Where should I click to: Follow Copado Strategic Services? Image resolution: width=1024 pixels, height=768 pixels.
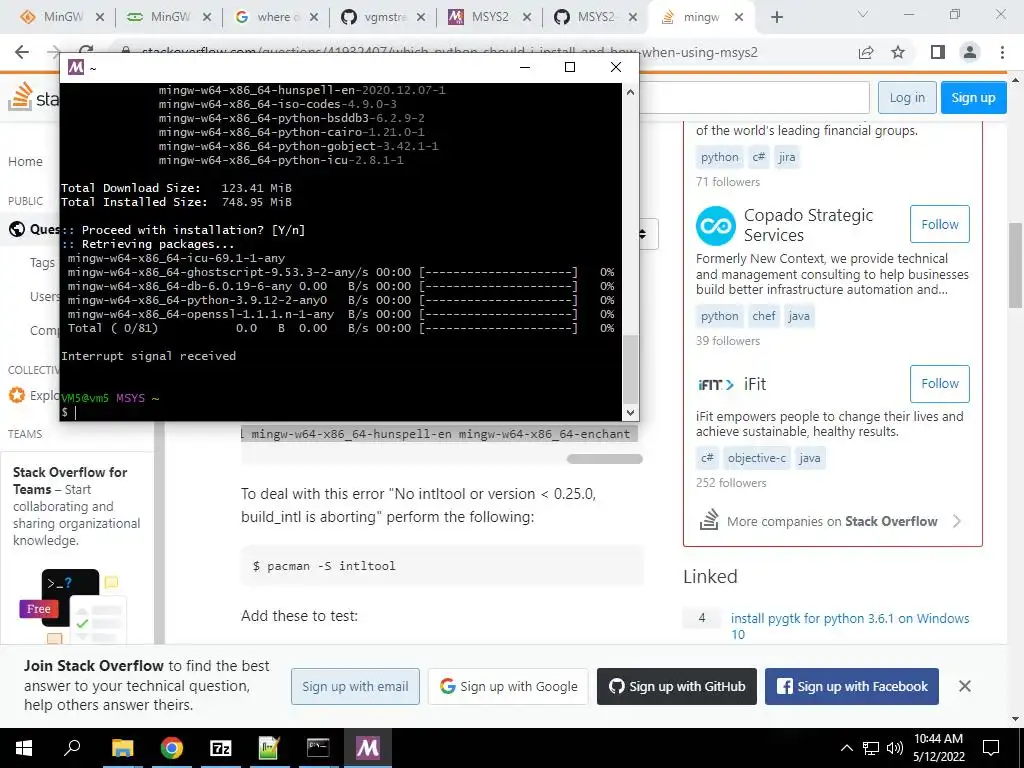click(x=939, y=224)
